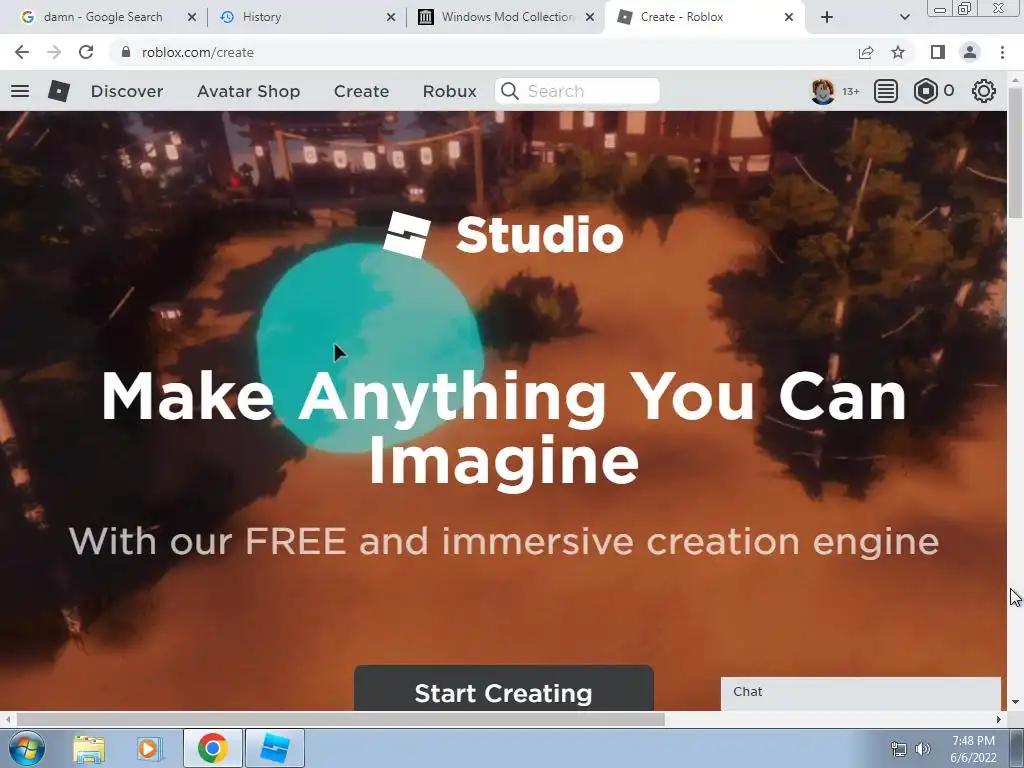Click the Start Creating button
This screenshot has width=1024, height=768.
click(504, 689)
